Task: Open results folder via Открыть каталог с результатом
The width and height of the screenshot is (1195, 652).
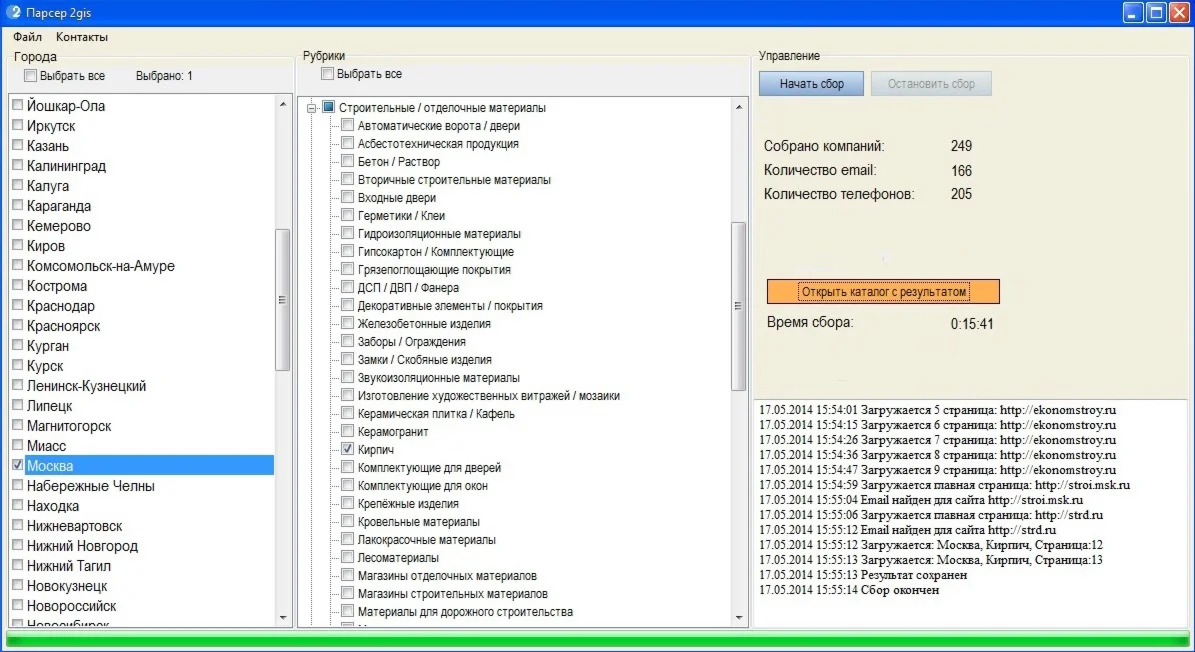Action: pyautogui.click(x=883, y=292)
